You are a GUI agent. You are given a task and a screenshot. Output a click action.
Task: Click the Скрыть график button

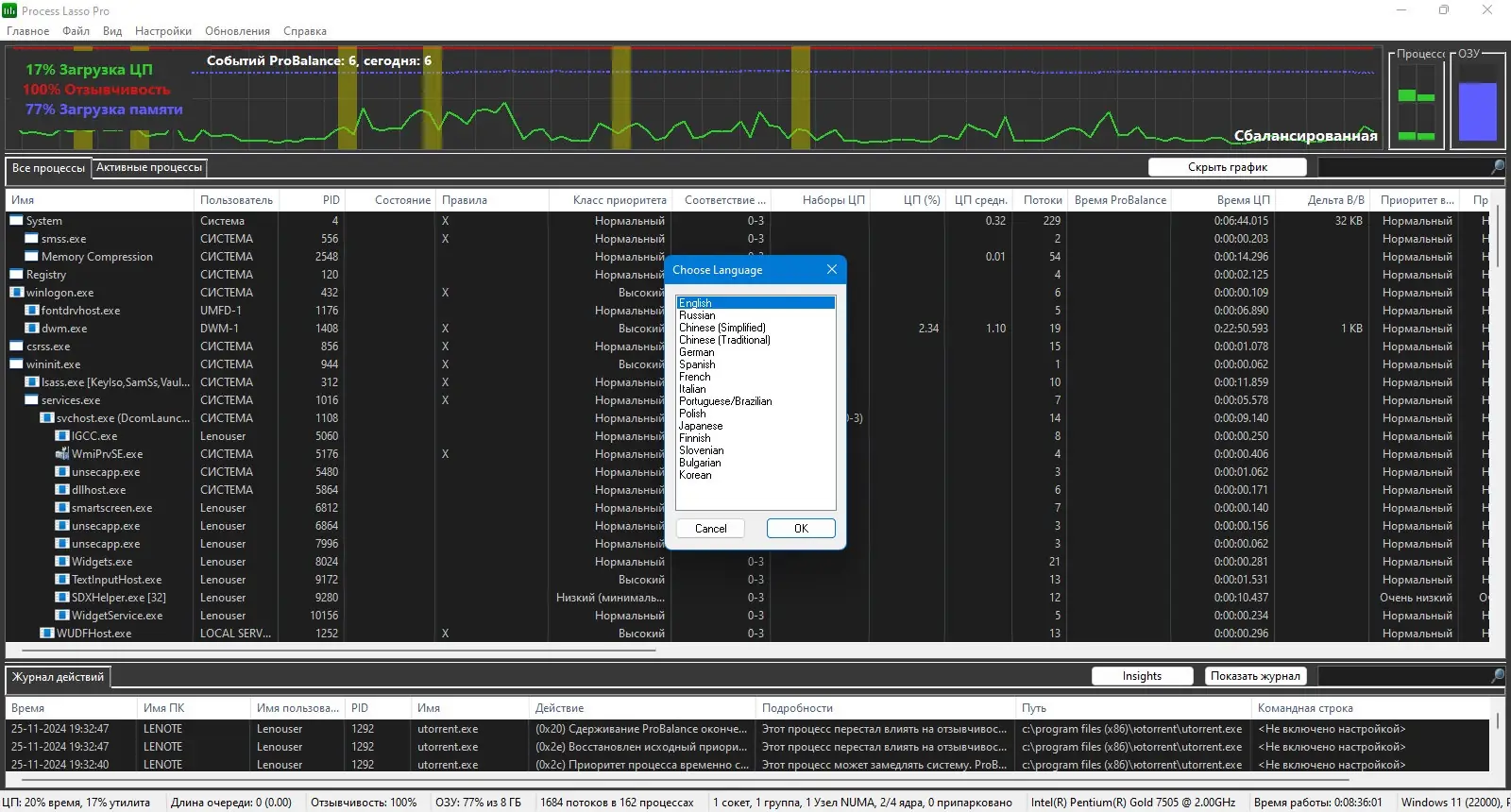pos(1228,167)
